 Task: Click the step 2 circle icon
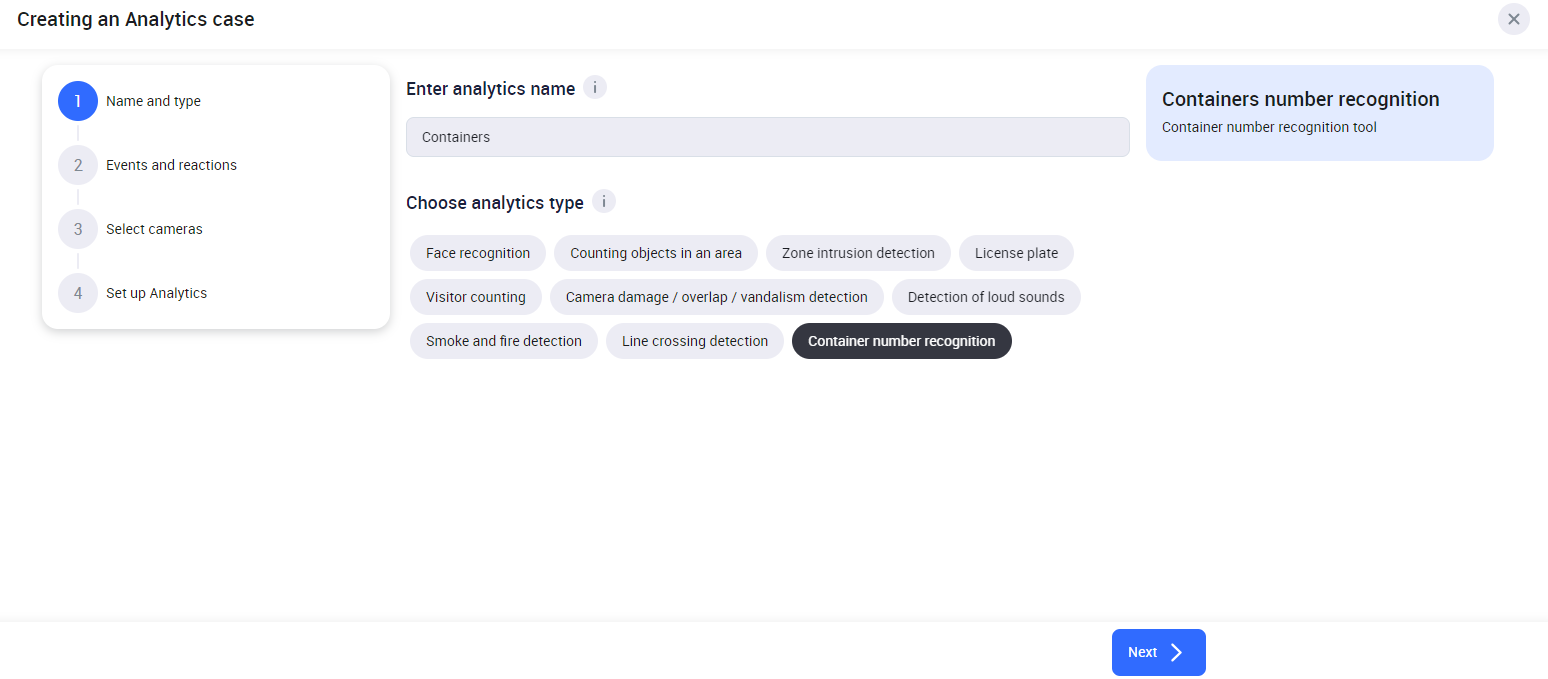click(78, 165)
